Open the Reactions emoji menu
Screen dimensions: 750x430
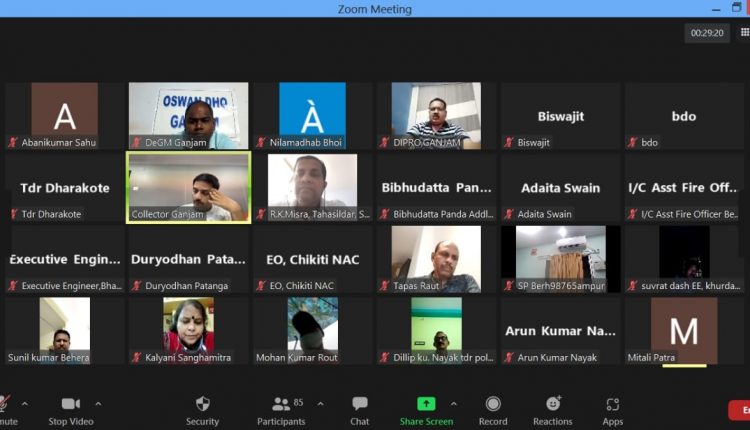click(x=552, y=409)
